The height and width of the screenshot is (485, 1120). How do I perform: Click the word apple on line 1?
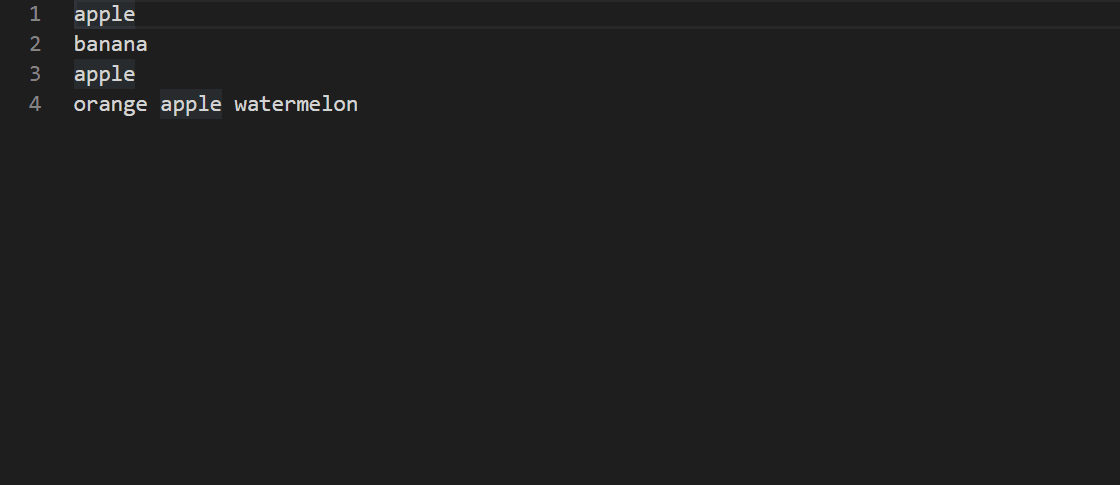click(x=104, y=14)
